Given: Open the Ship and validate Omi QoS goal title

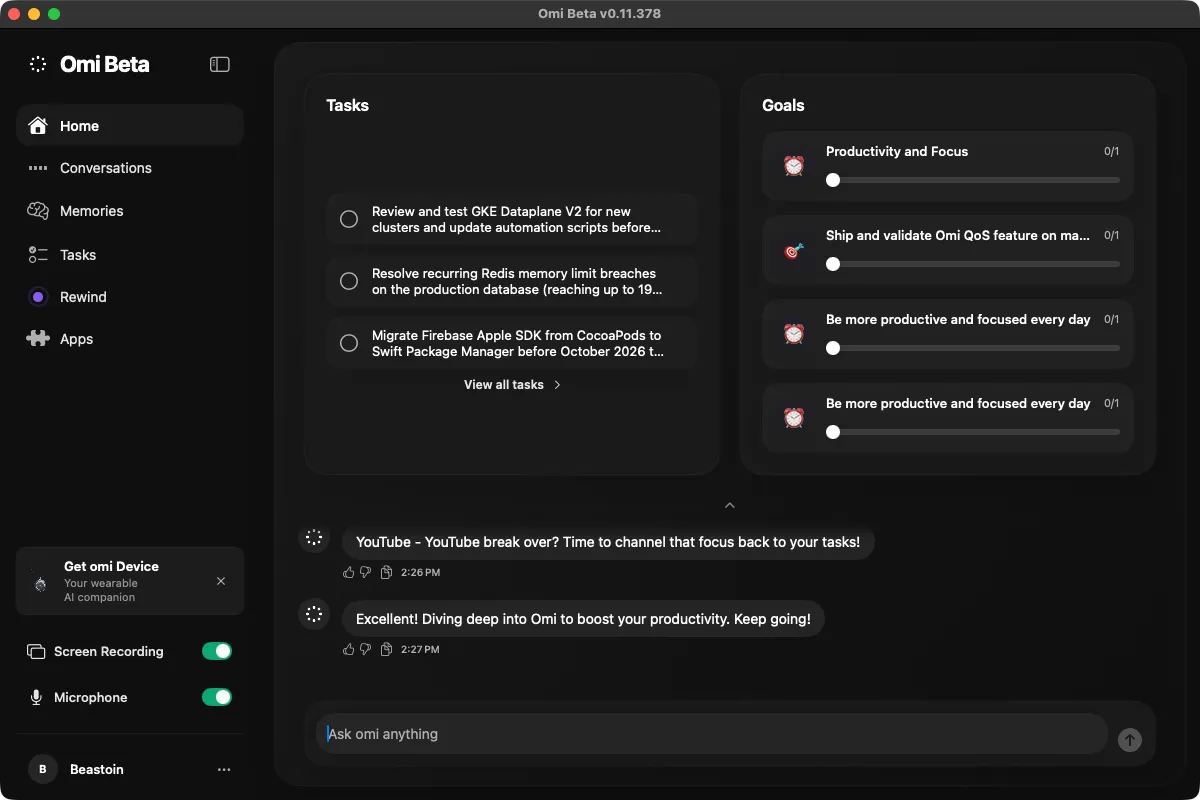Looking at the screenshot, I should 958,235.
